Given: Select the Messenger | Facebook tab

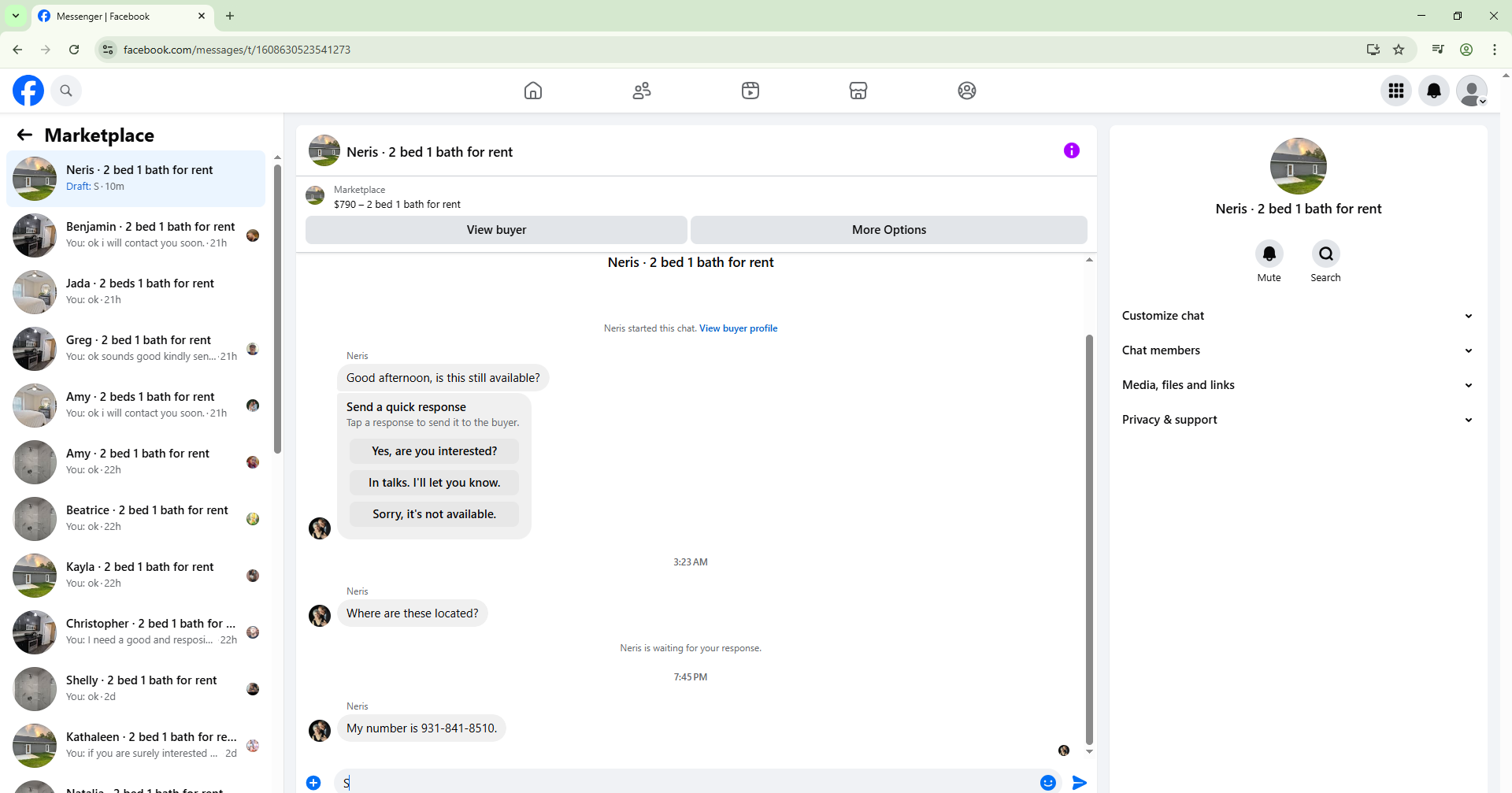Looking at the screenshot, I should point(122,16).
